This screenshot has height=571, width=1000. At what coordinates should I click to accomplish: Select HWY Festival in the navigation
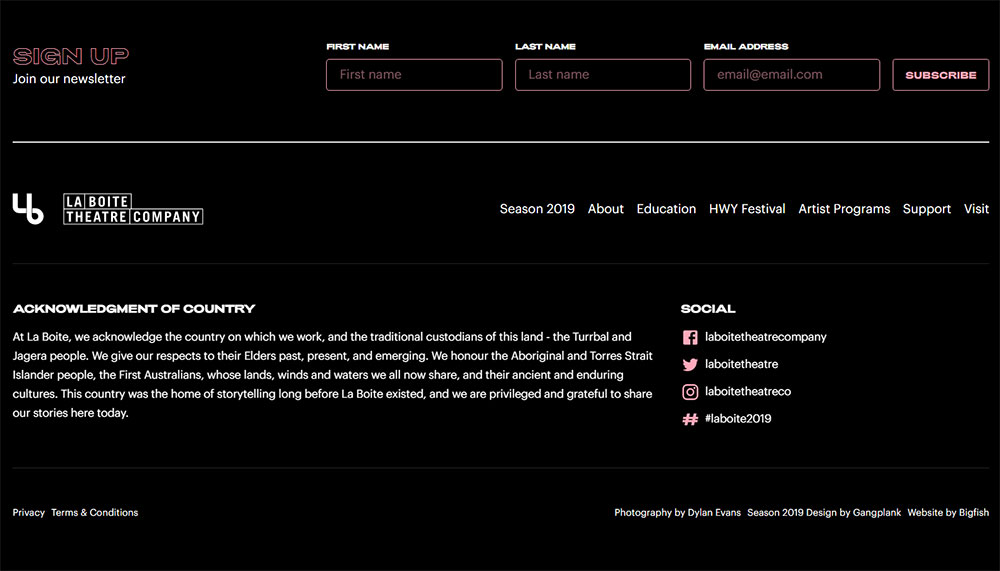(x=747, y=209)
